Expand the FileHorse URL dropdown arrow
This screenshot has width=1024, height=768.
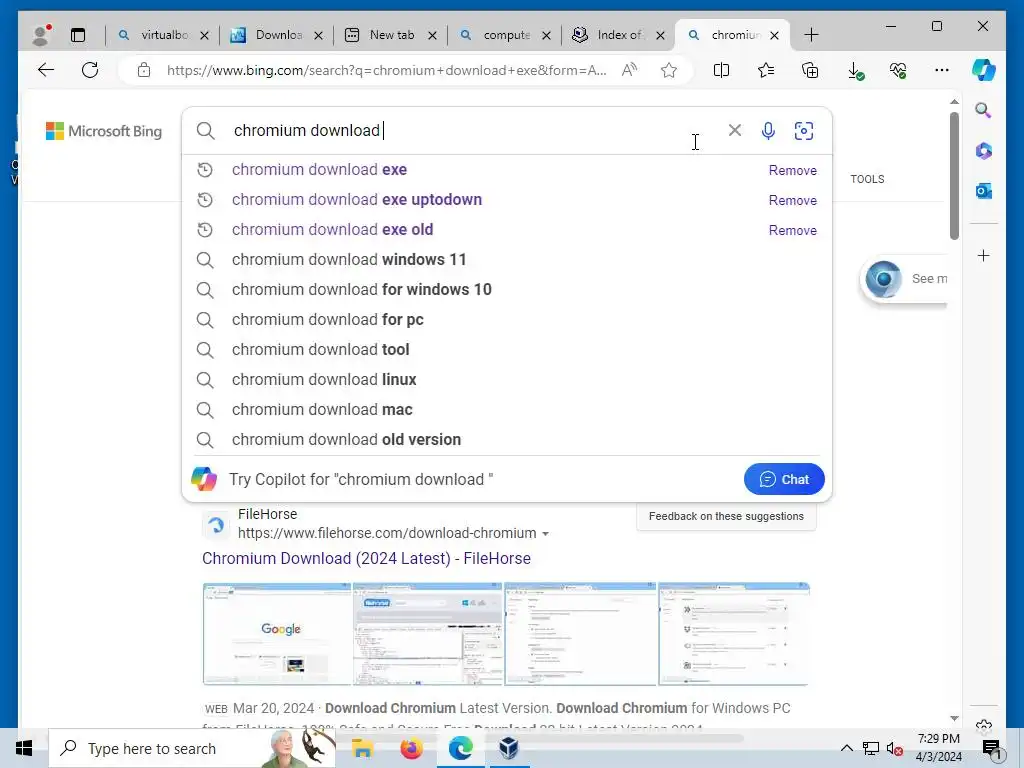545,534
